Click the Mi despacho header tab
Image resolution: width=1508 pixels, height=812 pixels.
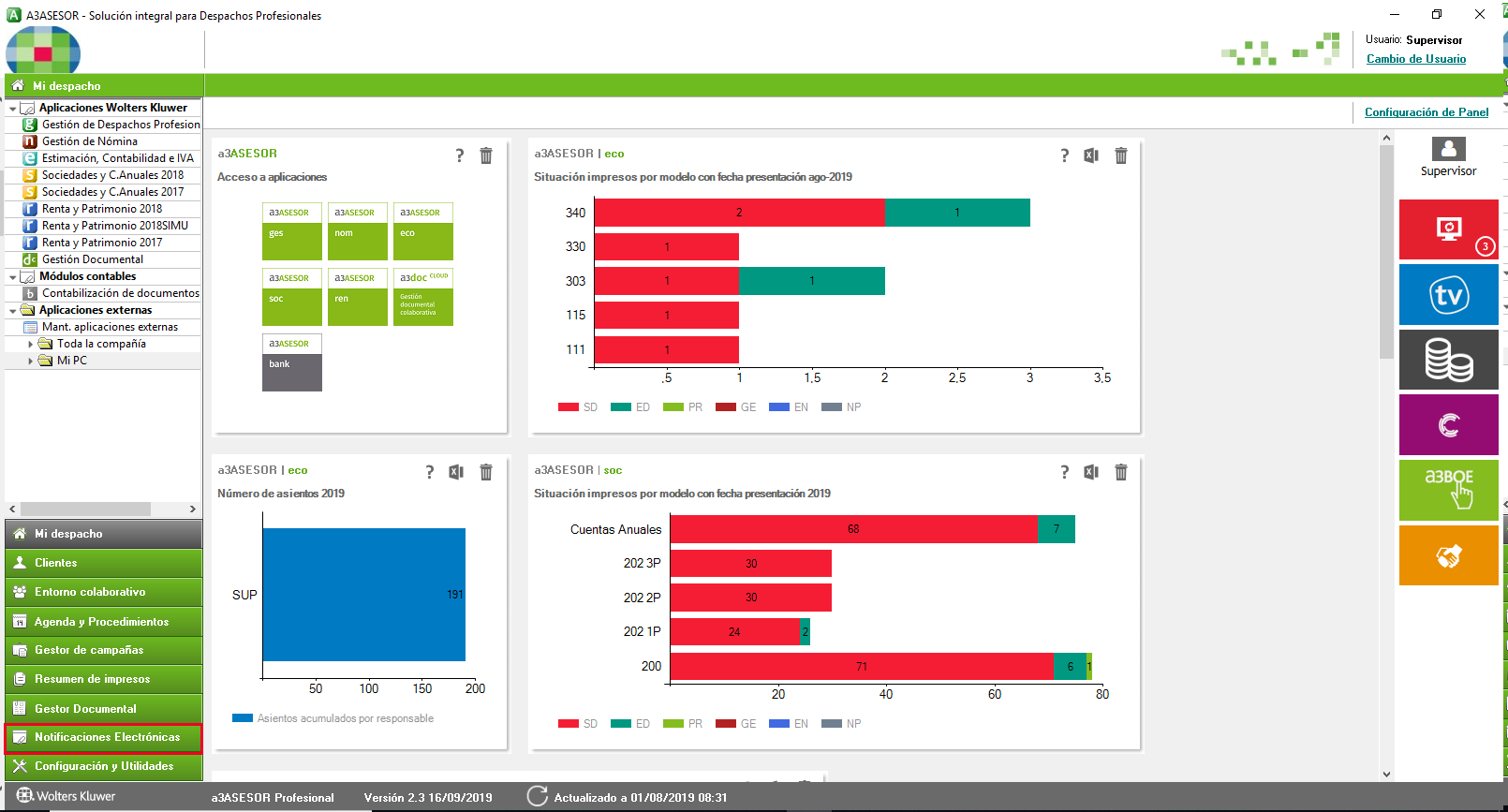tap(103, 85)
